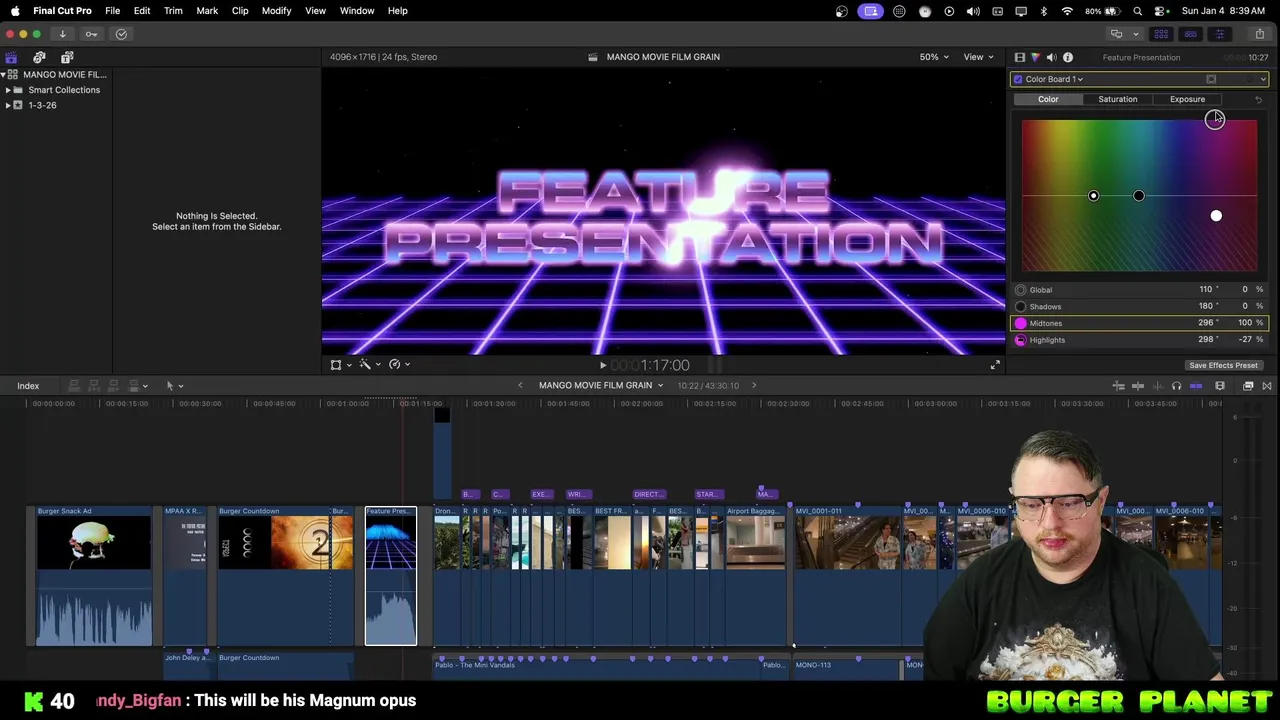Switch to the Color tab
The width and height of the screenshot is (1280, 720).
point(1048,99)
